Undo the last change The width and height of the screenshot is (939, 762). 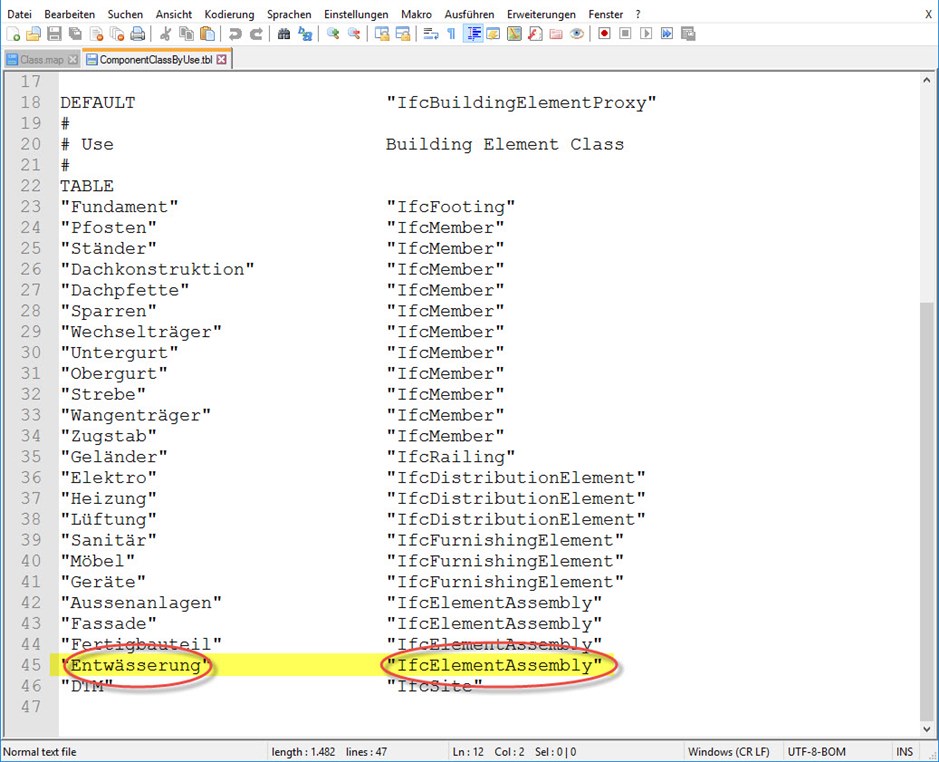(235, 34)
